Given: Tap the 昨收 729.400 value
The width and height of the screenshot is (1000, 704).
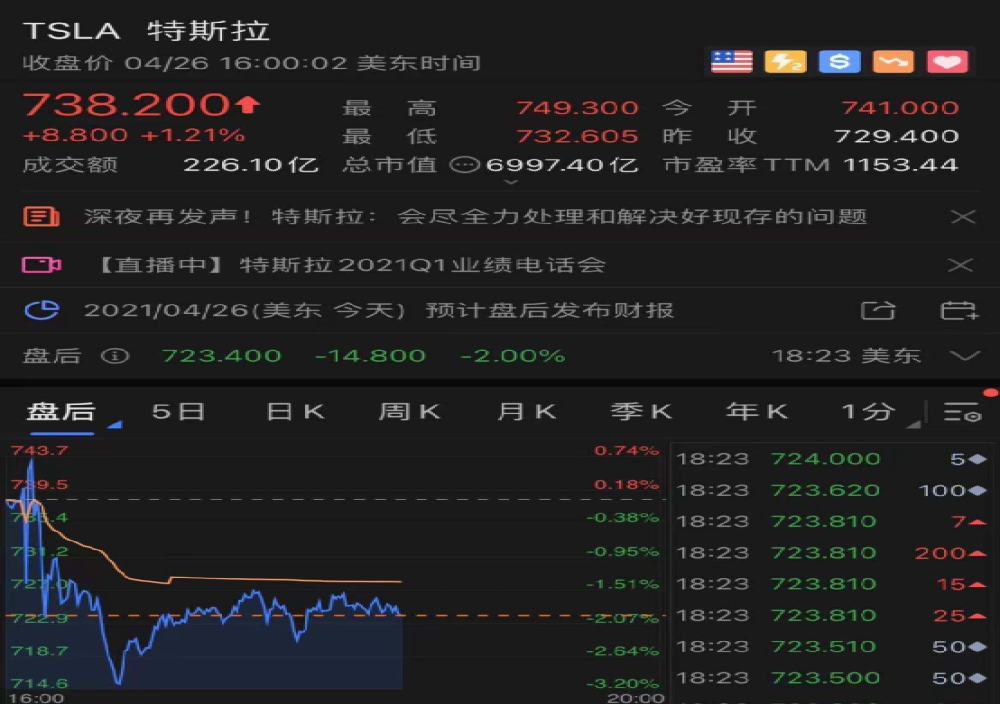Looking at the screenshot, I should 896,136.
